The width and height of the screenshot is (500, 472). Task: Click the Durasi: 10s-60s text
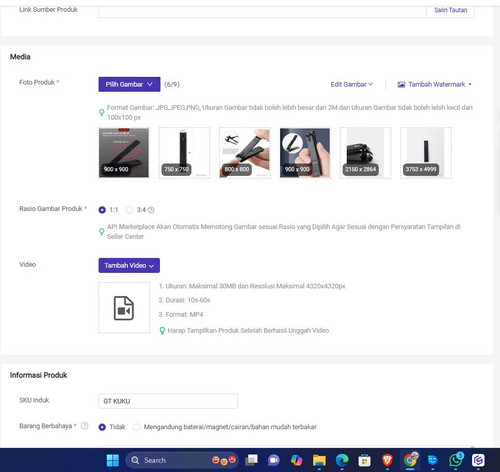point(184,300)
